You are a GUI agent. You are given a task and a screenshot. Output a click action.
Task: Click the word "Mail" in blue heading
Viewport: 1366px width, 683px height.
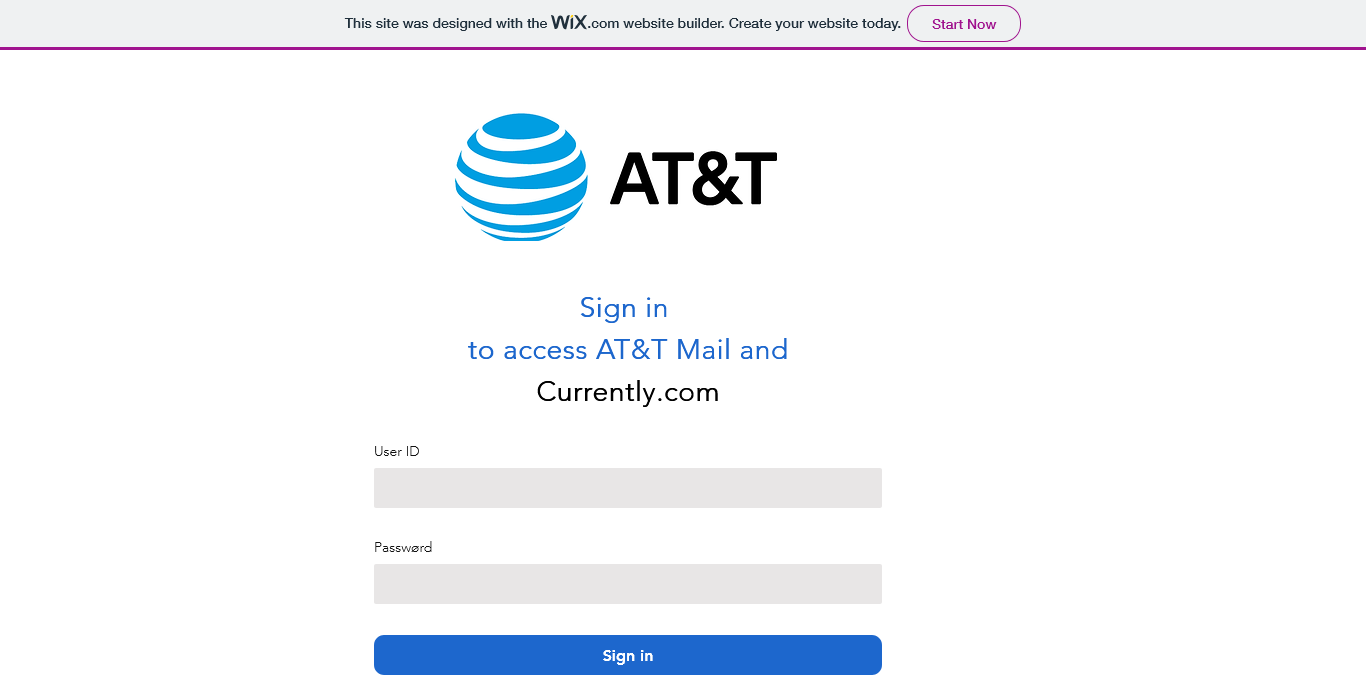pyautogui.click(x=703, y=349)
